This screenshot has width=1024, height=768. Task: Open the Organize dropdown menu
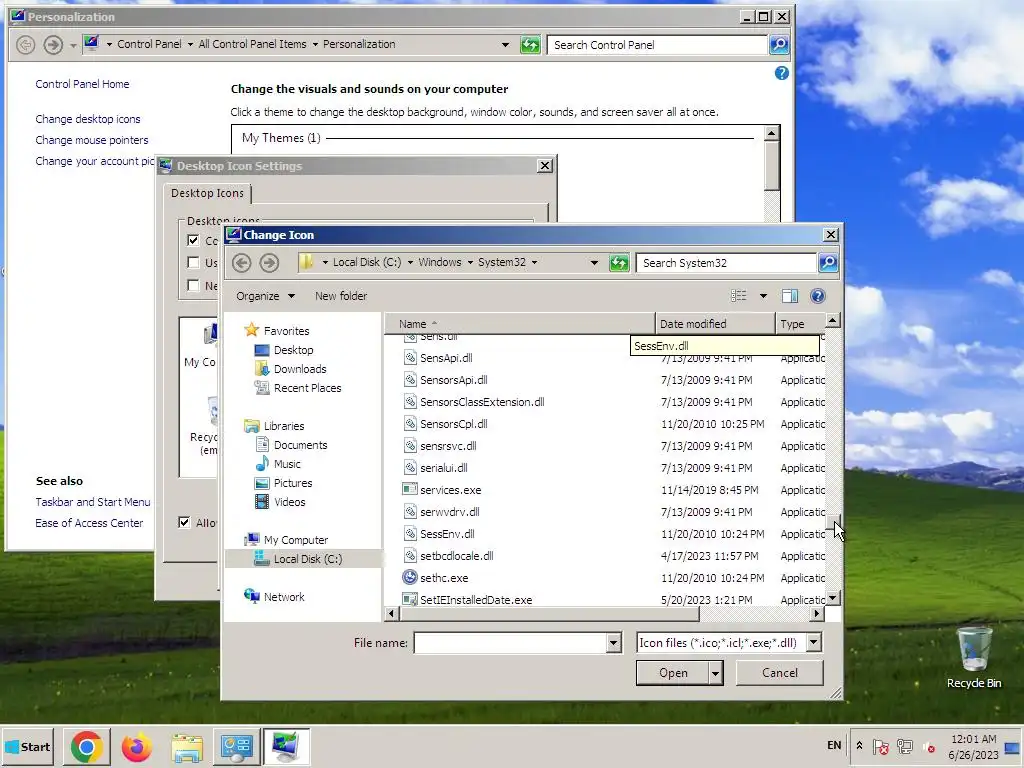click(265, 296)
